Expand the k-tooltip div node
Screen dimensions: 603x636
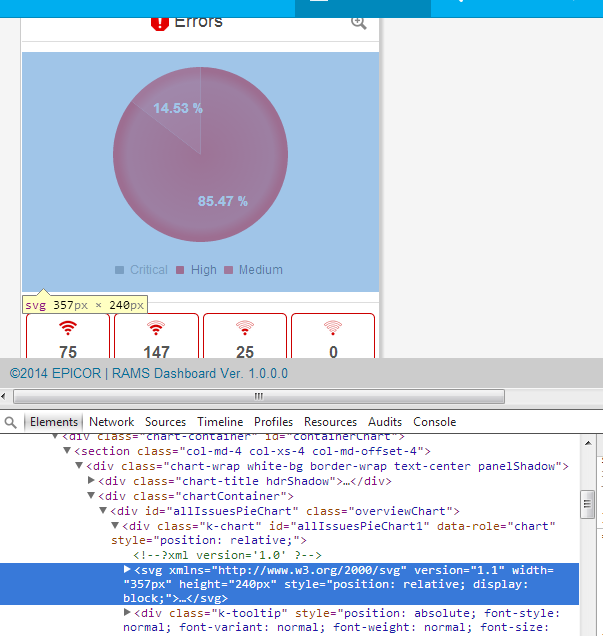pos(127,612)
